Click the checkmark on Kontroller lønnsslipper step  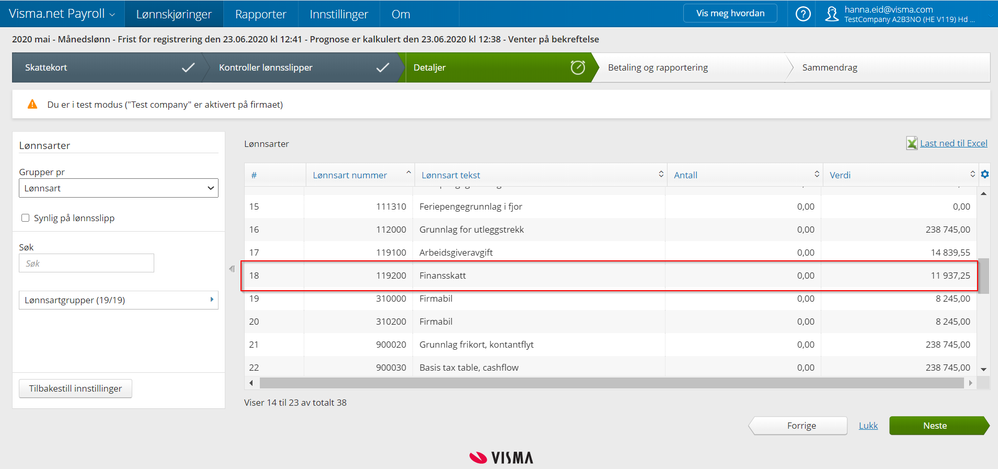tap(383, 67)
